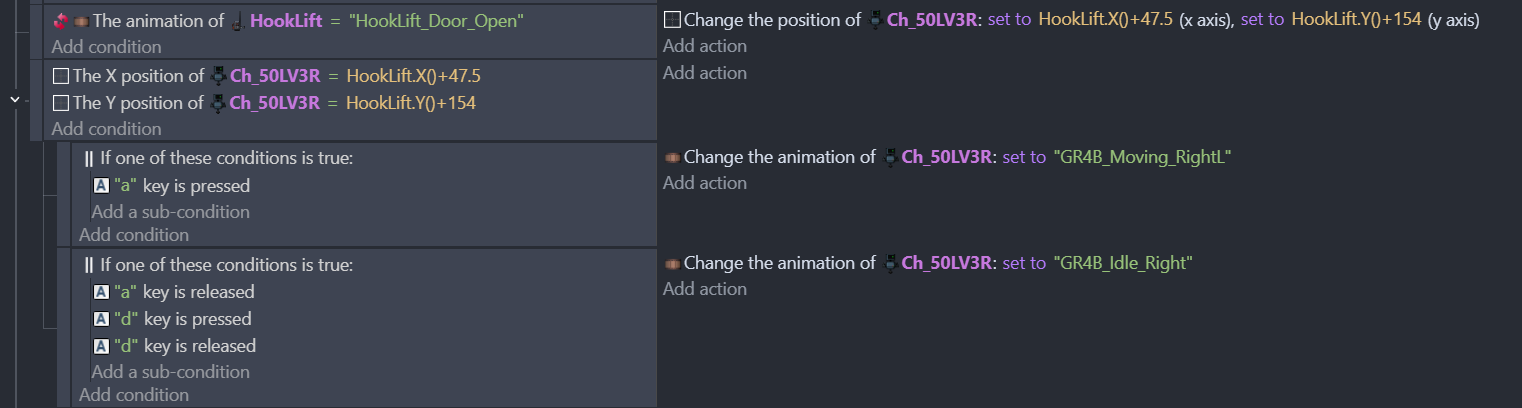1522x408 pixels.
Task: Add a sub-condition under "a" key is pressed
Action: coord(170,212)
